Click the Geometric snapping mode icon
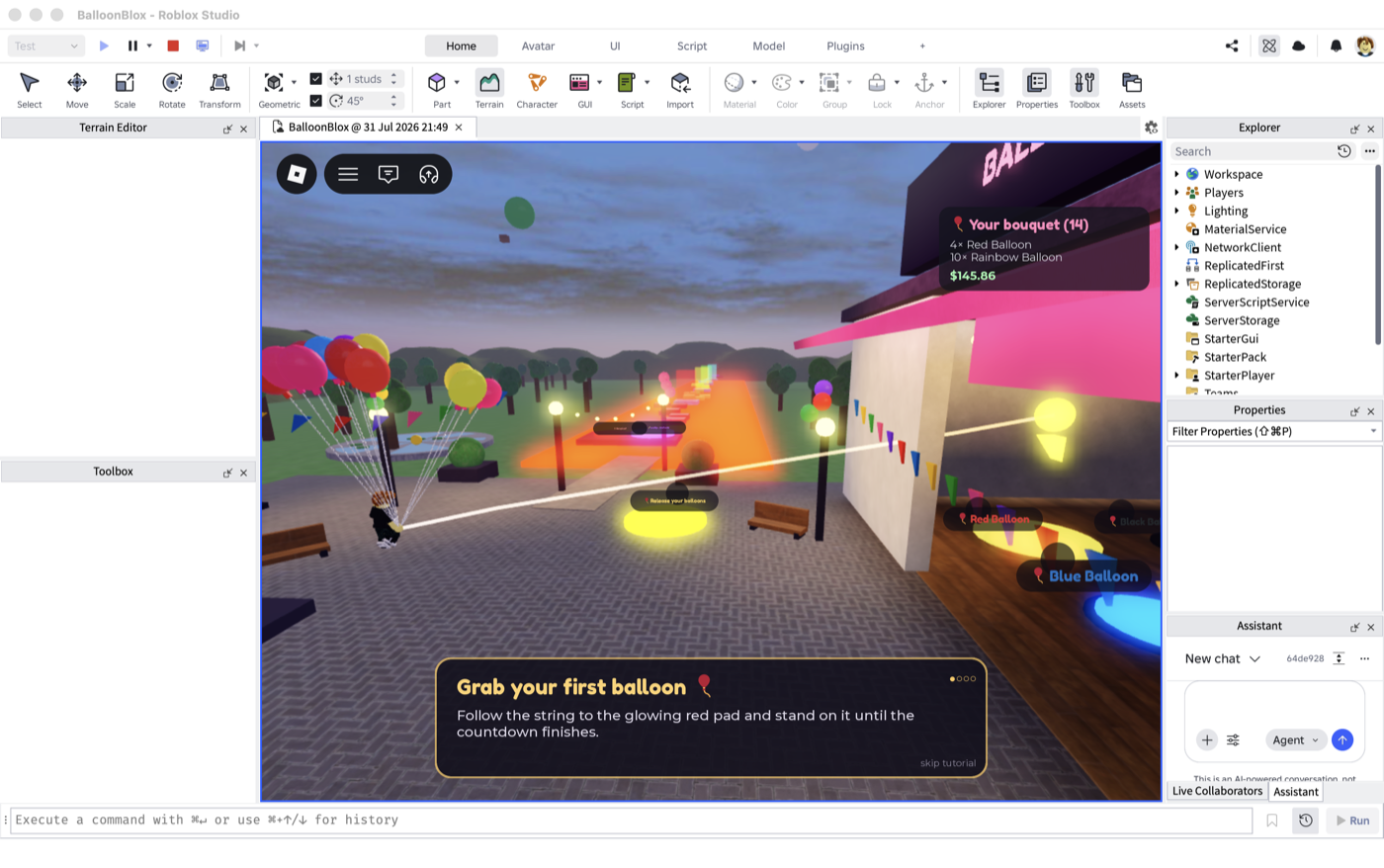 (274, 82)
